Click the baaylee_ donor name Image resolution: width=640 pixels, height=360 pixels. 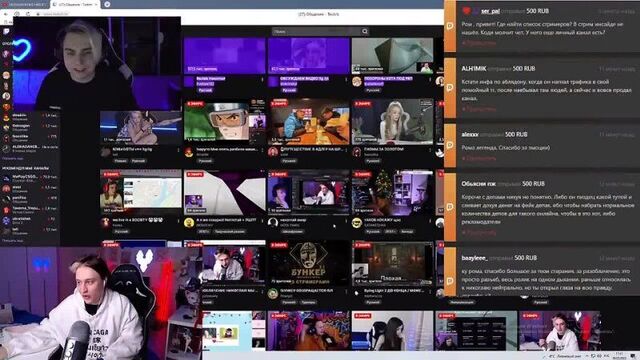[474, 258]
